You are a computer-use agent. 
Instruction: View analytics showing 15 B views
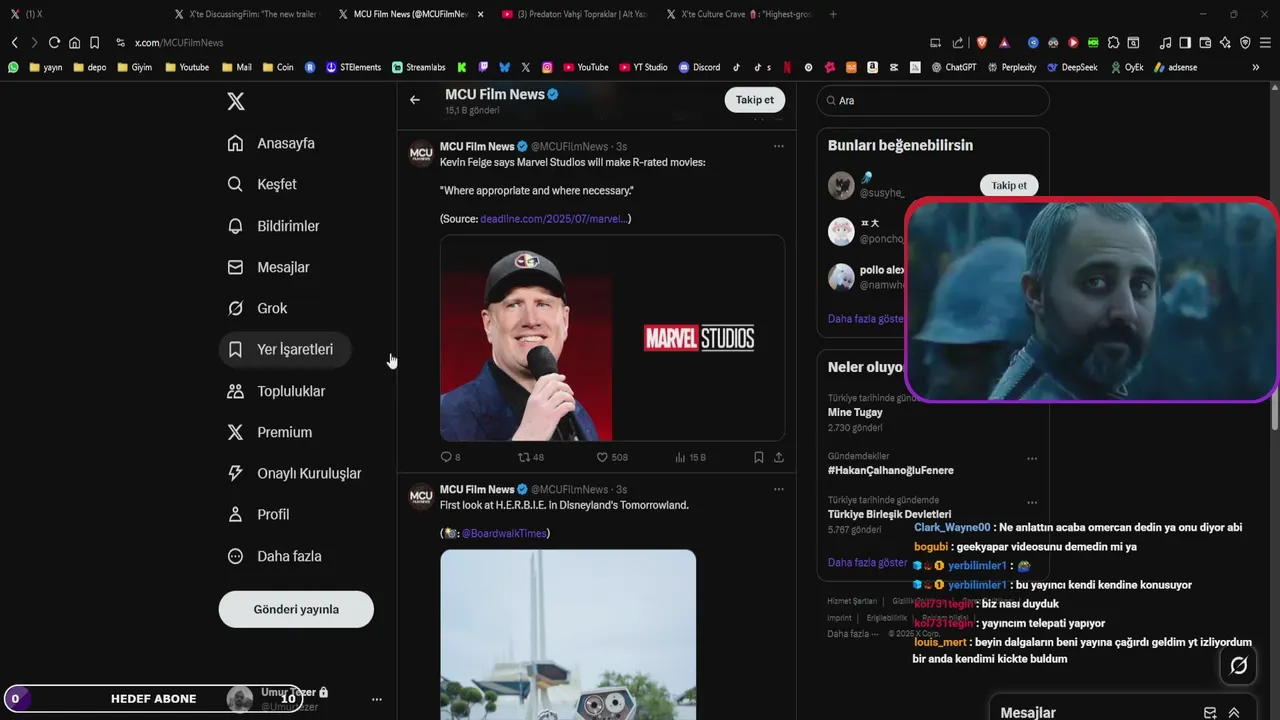[690, 457]
